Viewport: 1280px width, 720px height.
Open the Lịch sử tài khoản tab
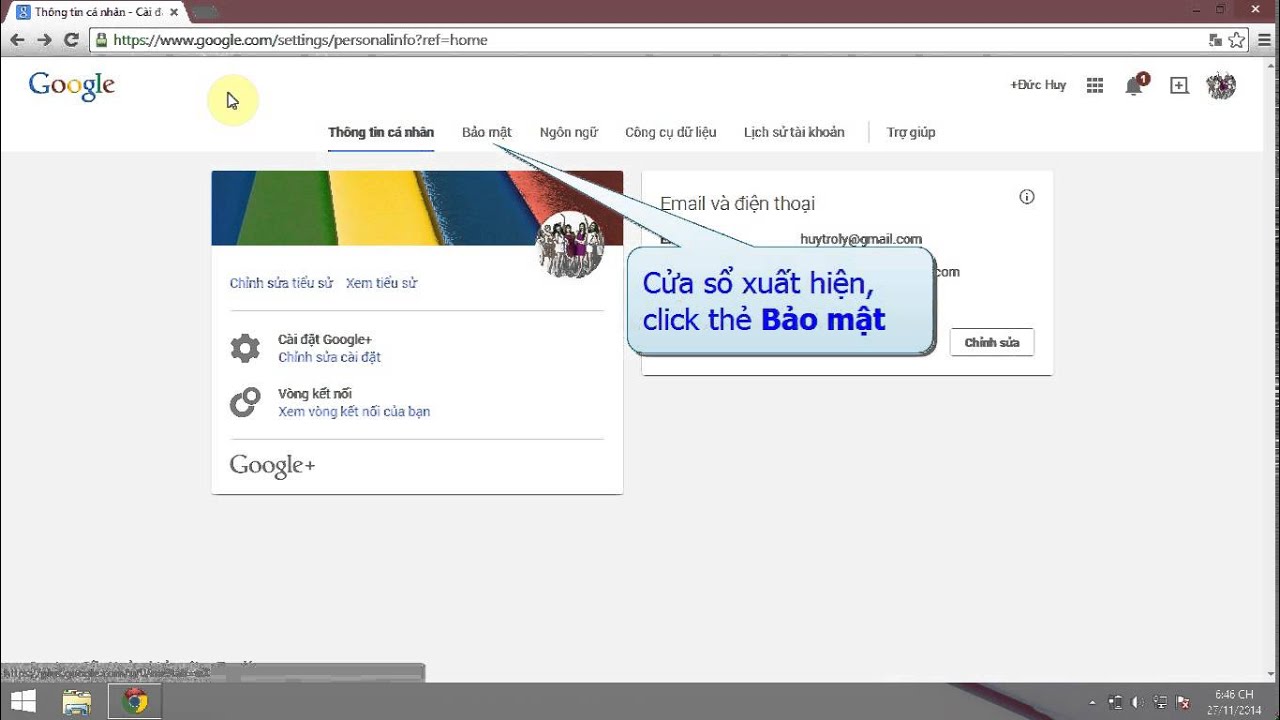(794, 132)
